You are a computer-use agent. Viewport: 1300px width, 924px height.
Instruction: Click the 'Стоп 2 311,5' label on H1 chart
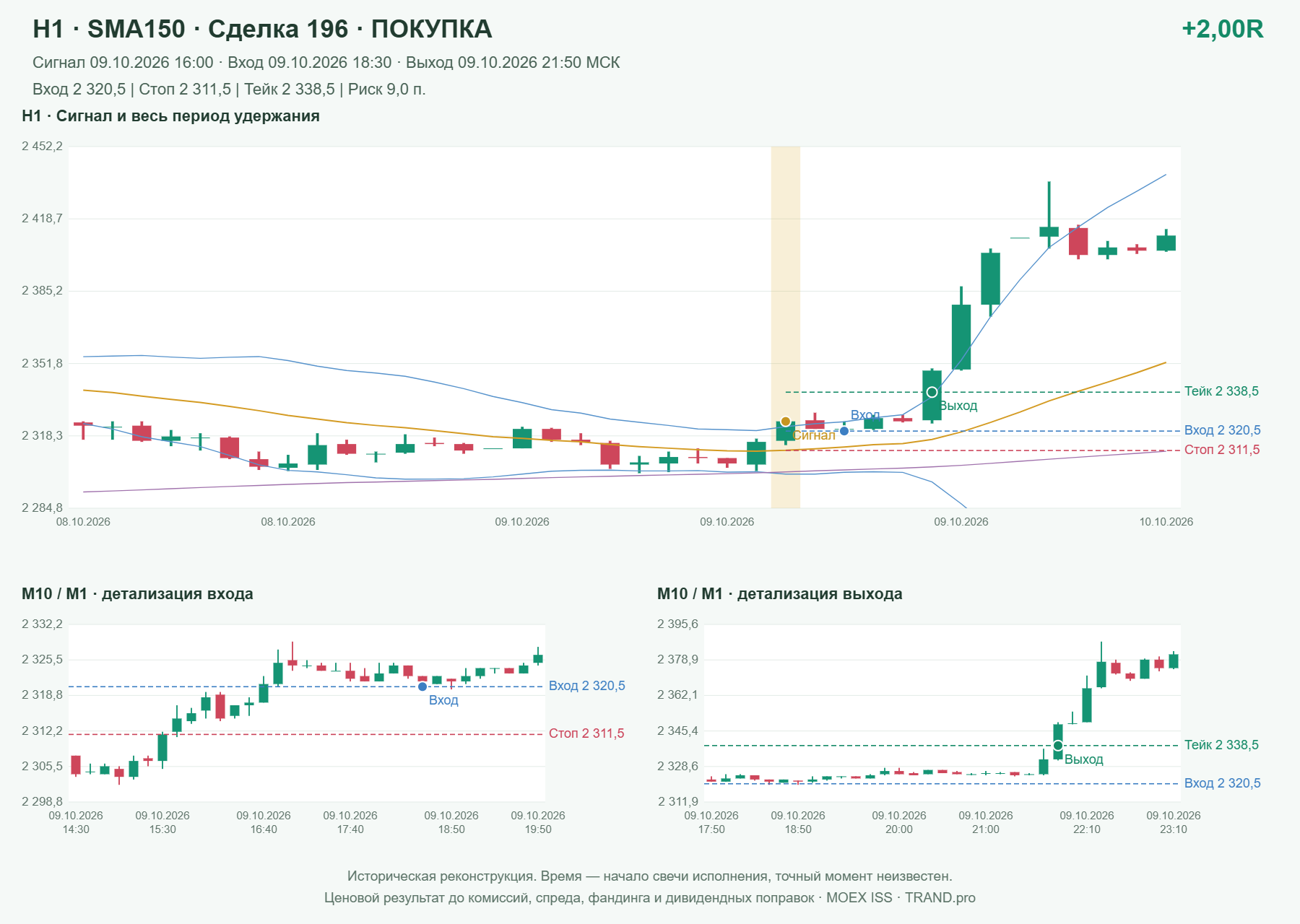point(1222,450)
